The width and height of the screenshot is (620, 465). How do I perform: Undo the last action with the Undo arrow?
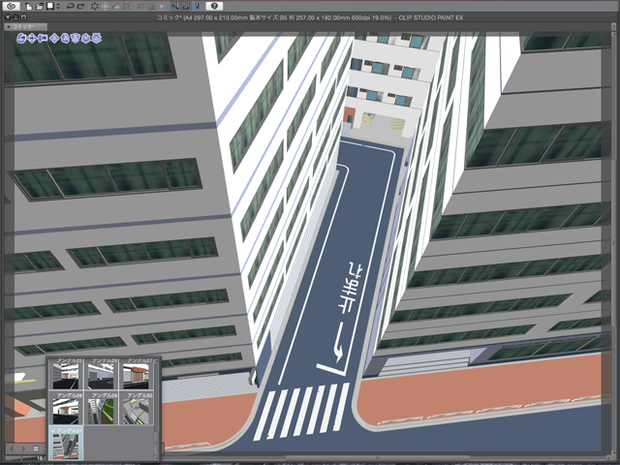[x=70, y=6]
